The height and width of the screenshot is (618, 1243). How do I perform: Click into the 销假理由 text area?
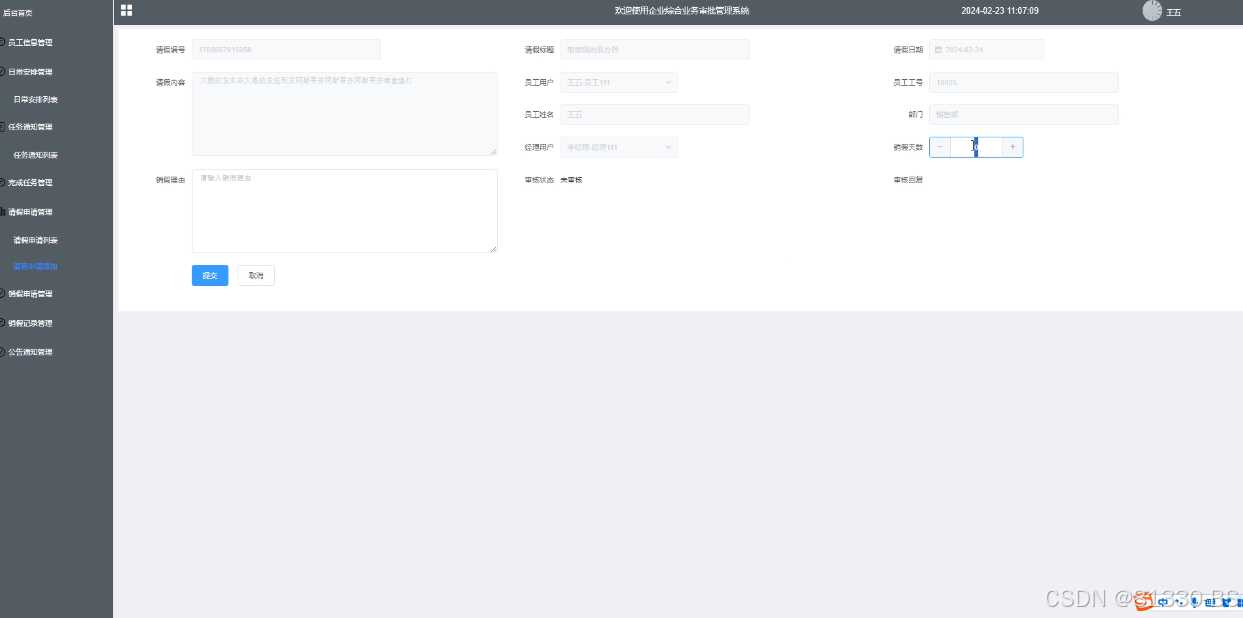coord(345,211)
